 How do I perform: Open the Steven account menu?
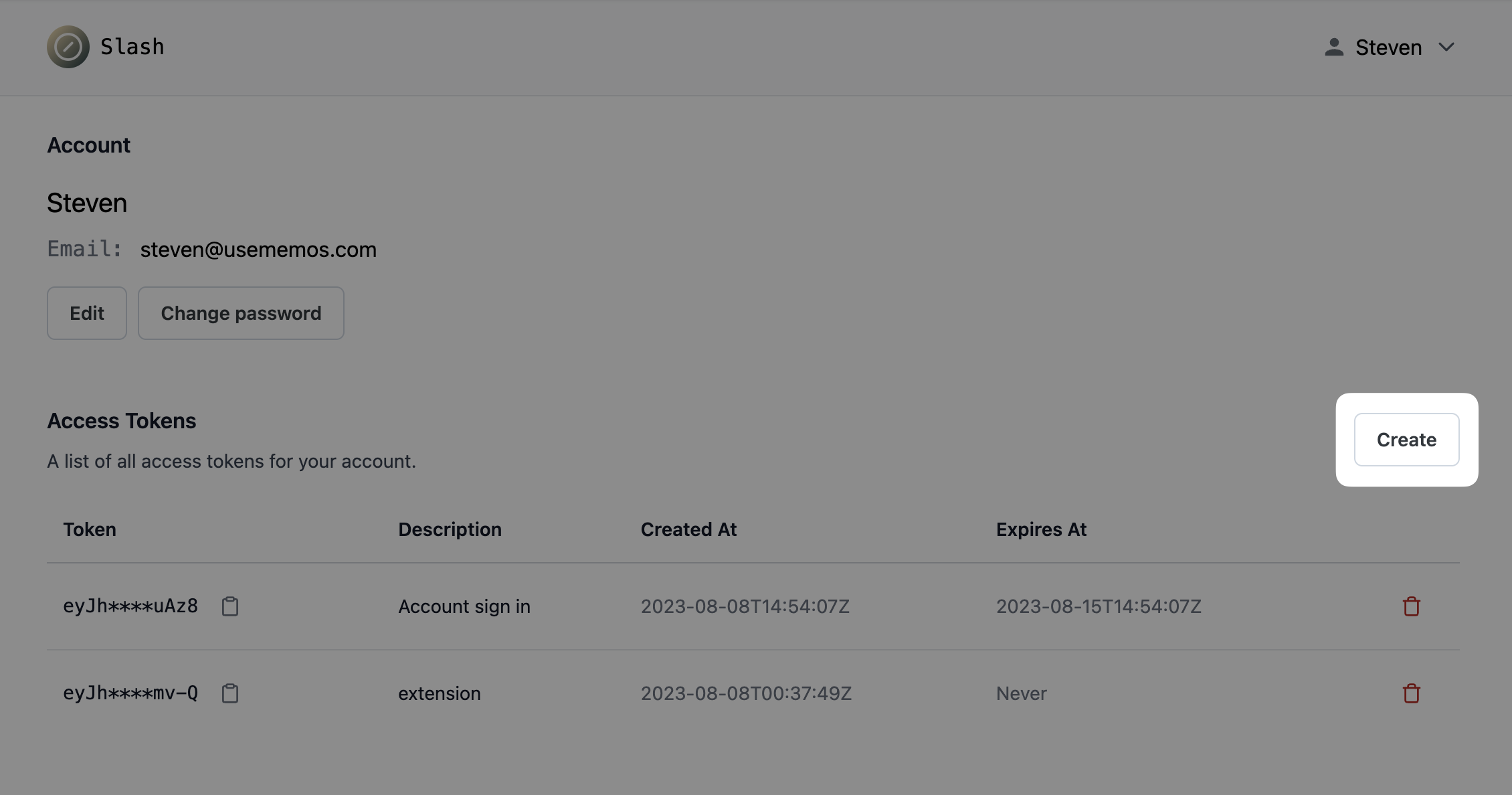point(1388,48)
